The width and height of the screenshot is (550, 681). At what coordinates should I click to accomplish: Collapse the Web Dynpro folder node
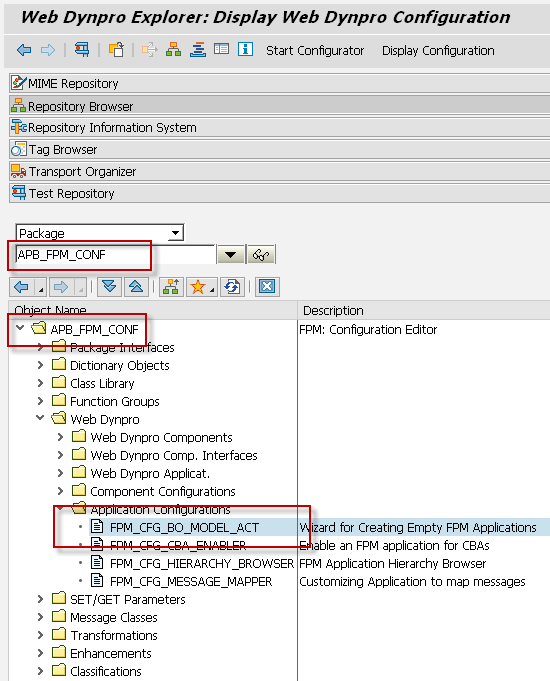(x=40, y=418)
